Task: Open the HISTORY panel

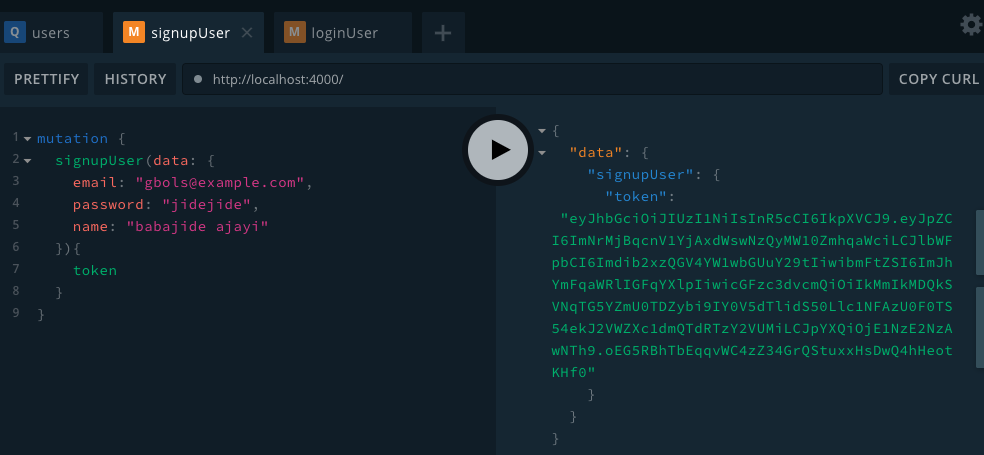Action: [x=135, y=79]
